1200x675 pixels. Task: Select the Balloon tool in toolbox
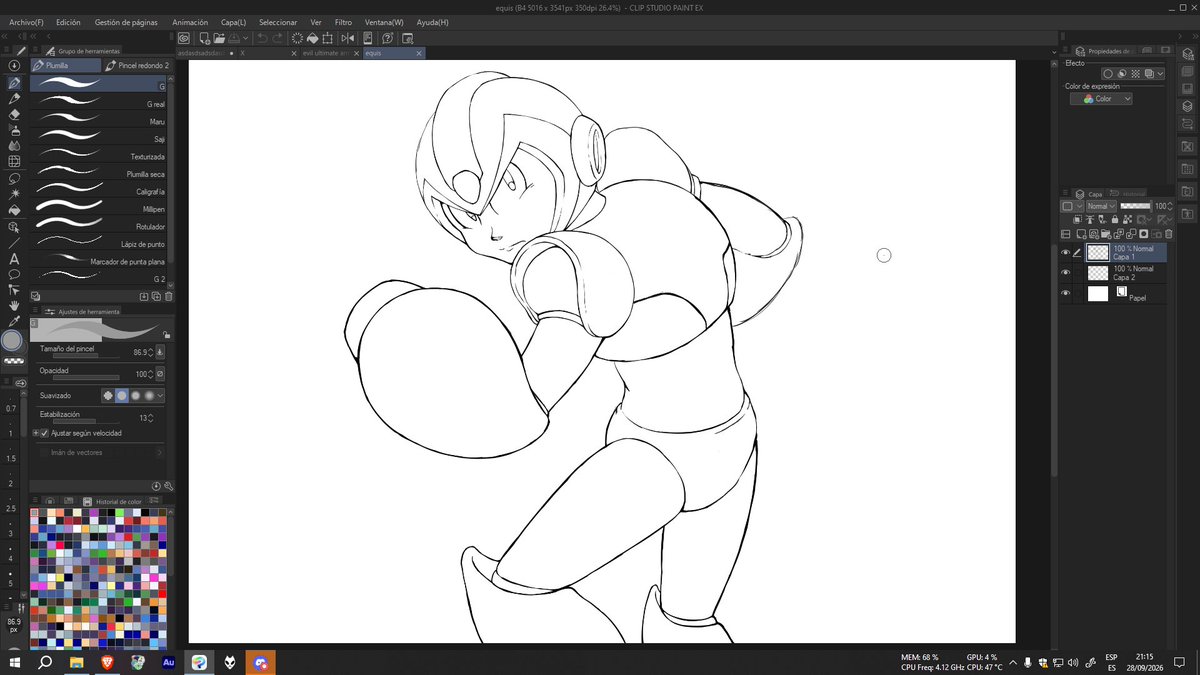pos(15,273)
